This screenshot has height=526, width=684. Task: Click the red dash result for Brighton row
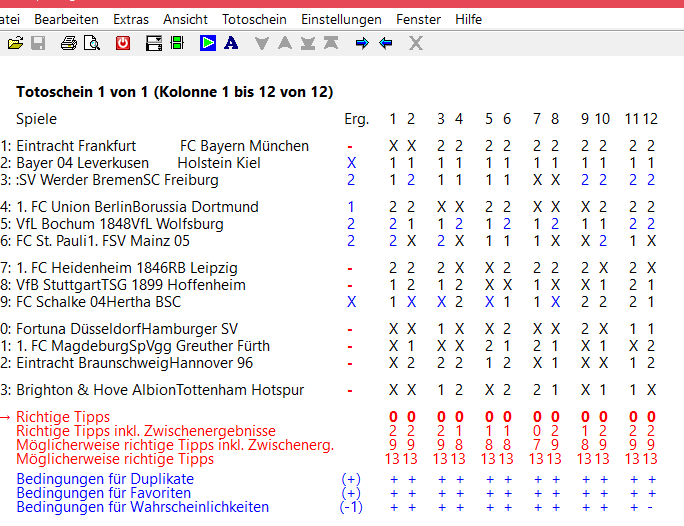(x=350, y=391)
